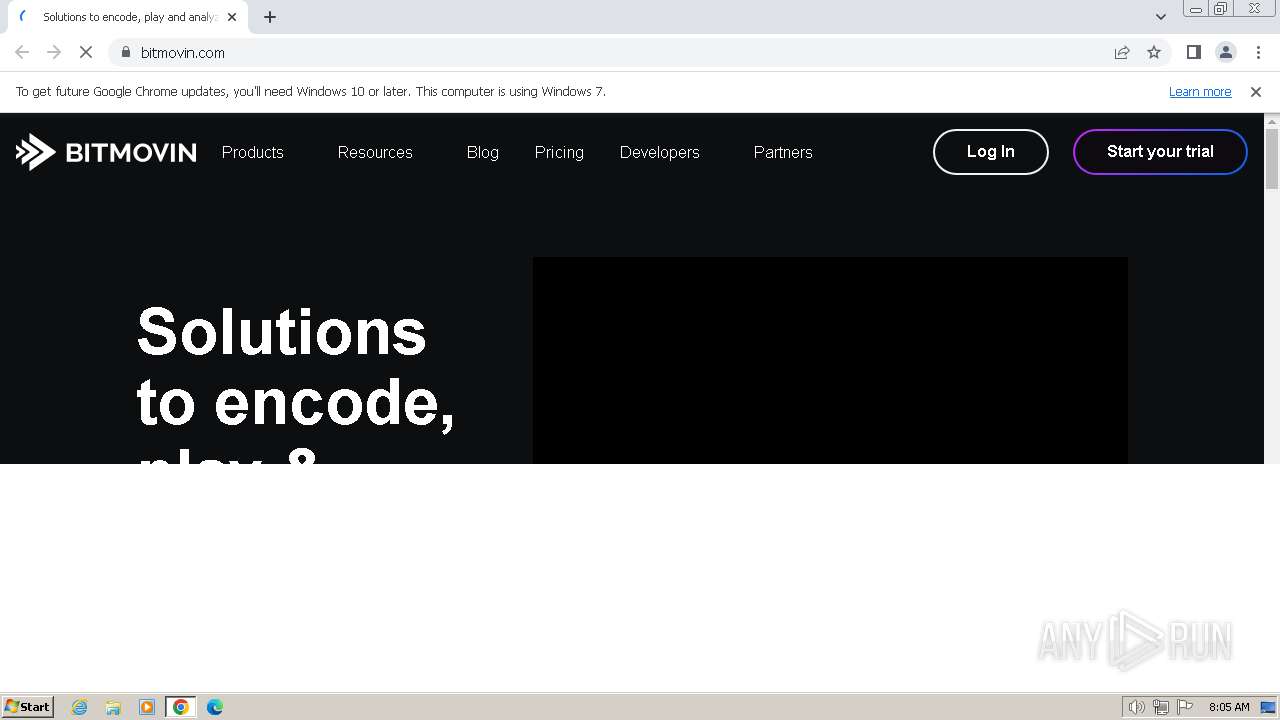The height and width of the screenshot is (720, 1280).
Task: Go to the Blog page
Action: tap(483, 152)
